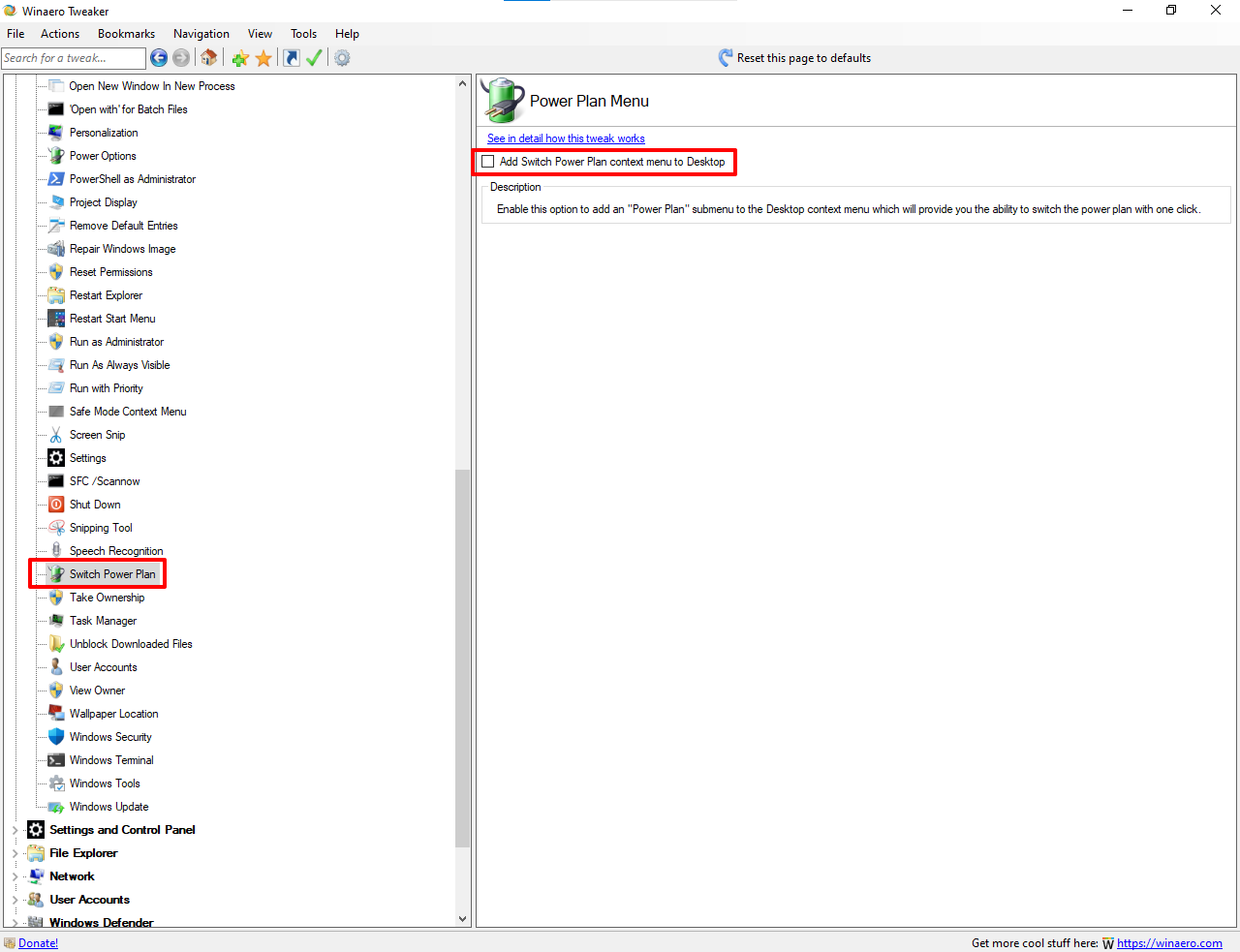This screenshot has width=1240, height=952.
Task: Click the Screen Snip scissors icon
Action: click(x=56, y=435)
